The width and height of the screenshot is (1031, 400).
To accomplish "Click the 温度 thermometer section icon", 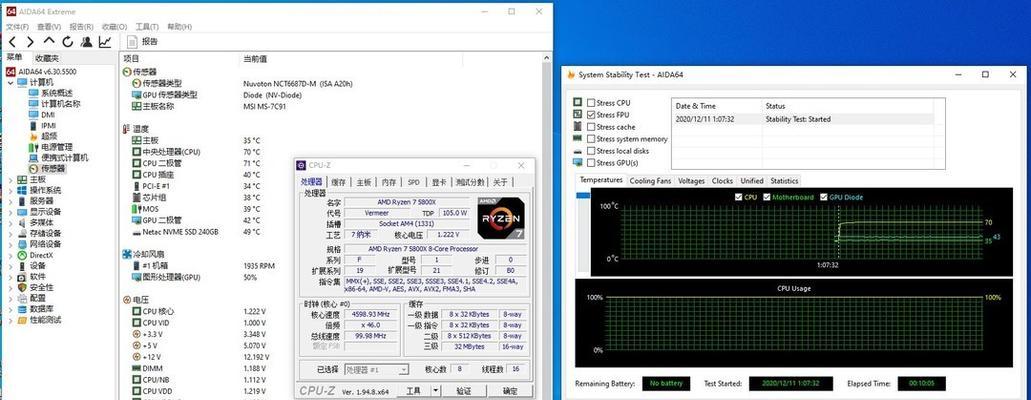I will [126, 129].
